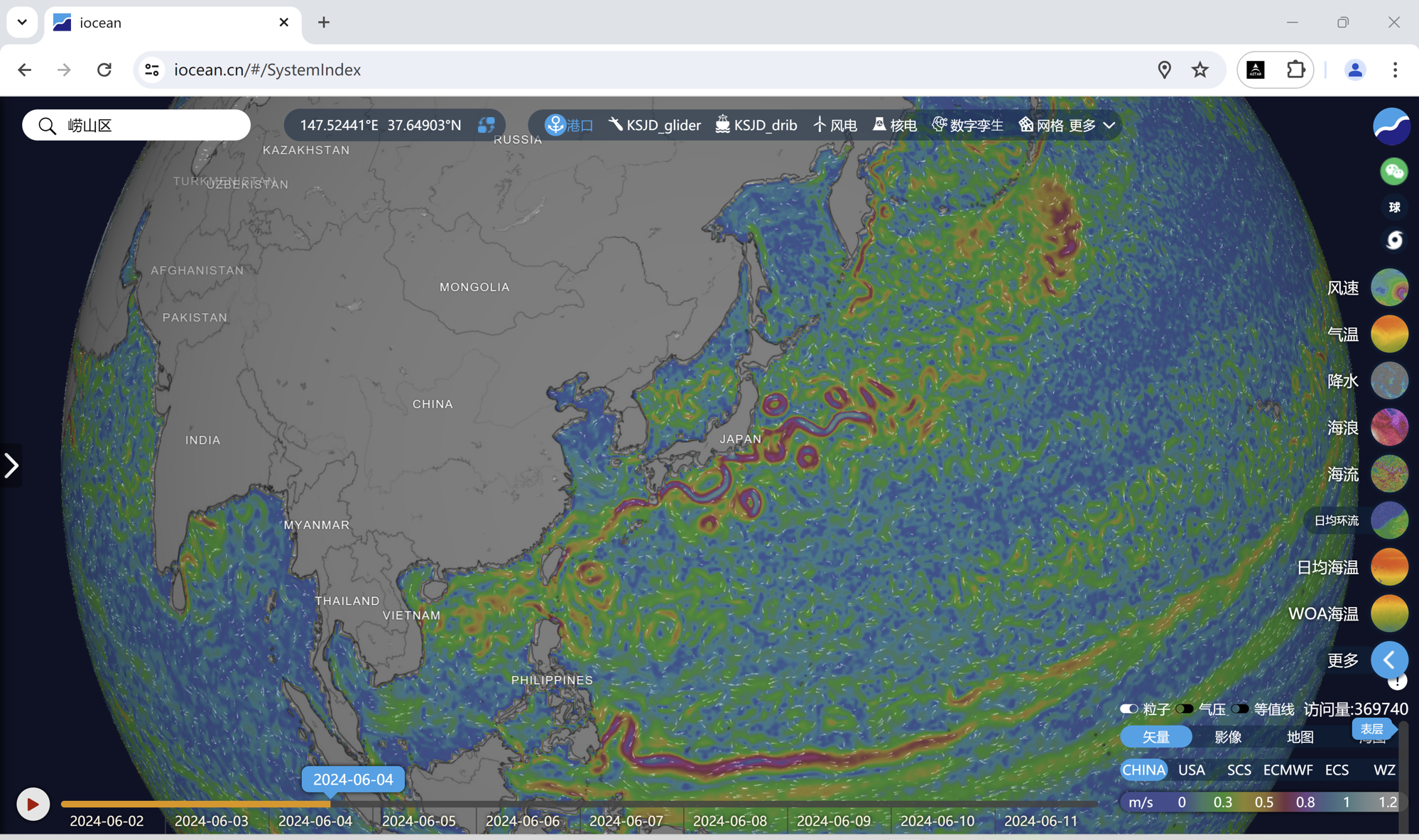Toggle the 等值线 contour lines switch
The height and width of the screenshot is (840, 1419).
[1239, 709]
